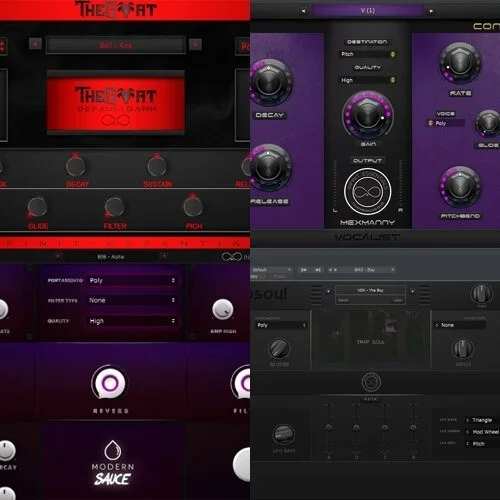The image size is (500, 500).
Task: Adjust Sustain slider in Trap Soul ADSR
Action: (x=385, y=428)
